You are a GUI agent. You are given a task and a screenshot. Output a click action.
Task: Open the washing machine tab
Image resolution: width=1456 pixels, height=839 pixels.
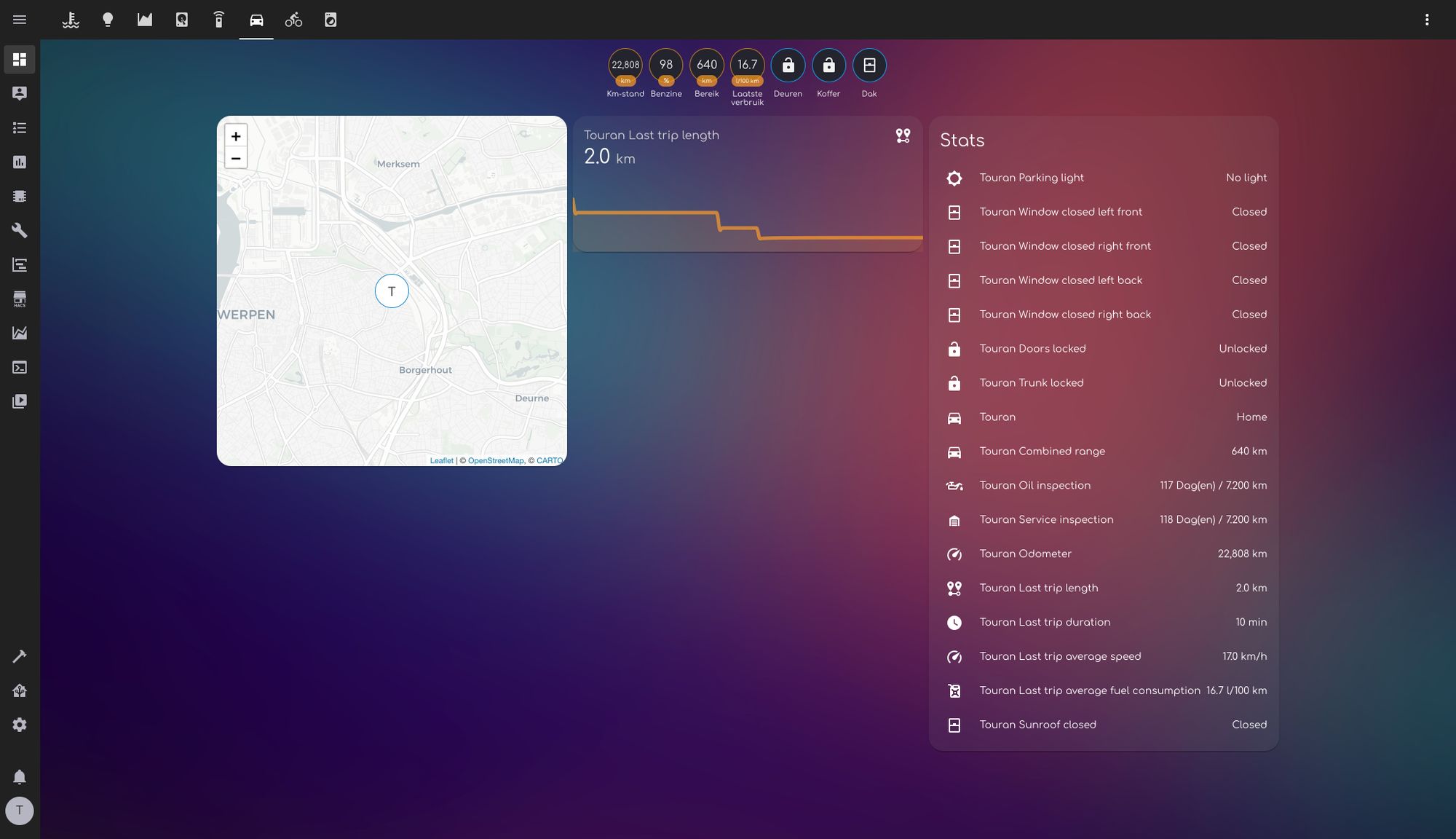tap(331, 20)
